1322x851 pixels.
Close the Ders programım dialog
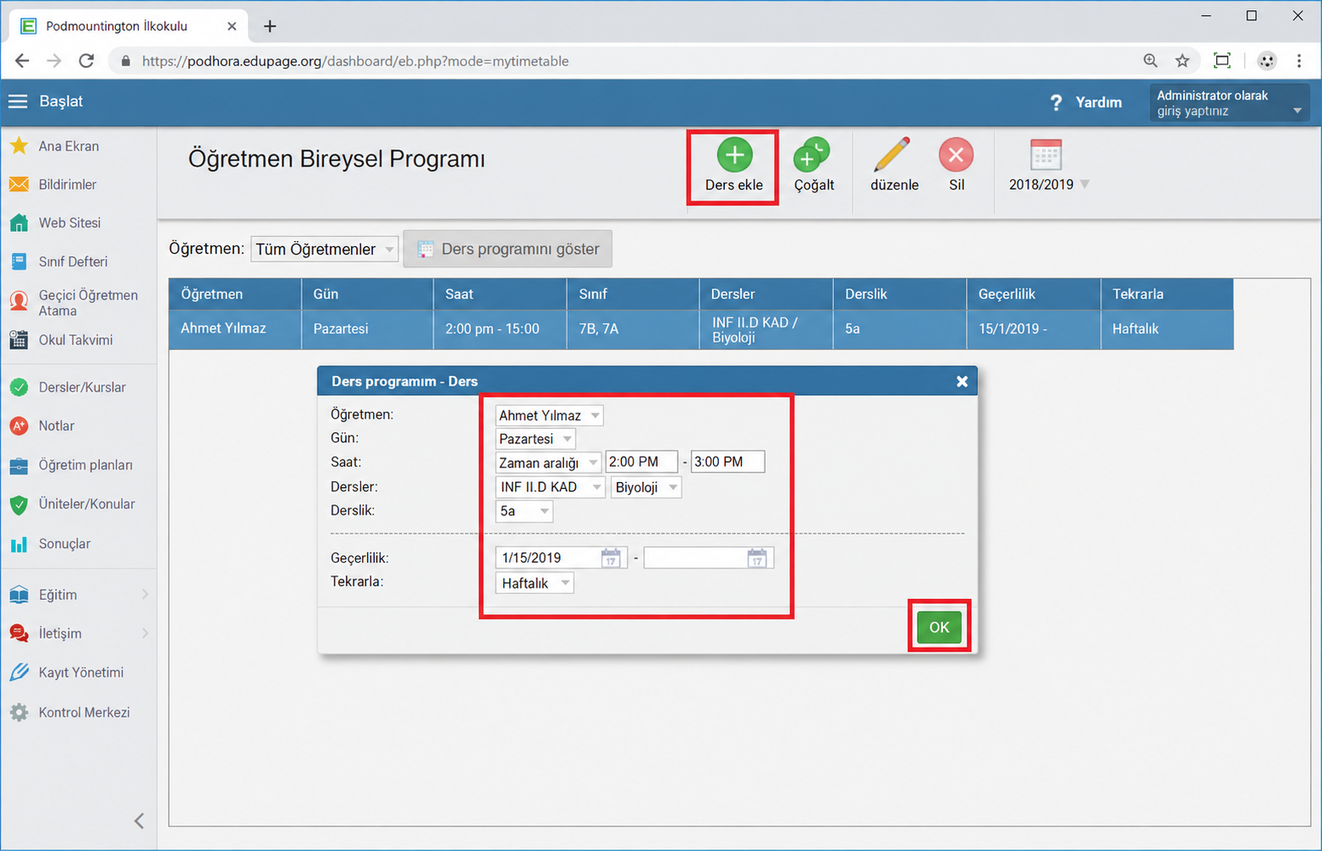[962, 381]
